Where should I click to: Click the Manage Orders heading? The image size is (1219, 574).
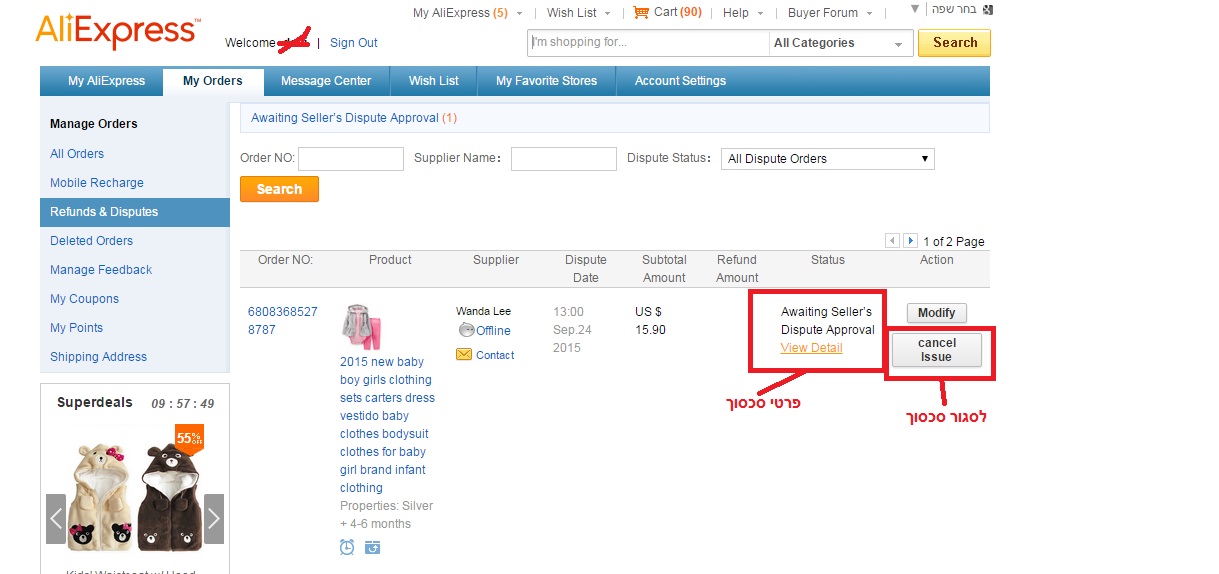[94, 124]
